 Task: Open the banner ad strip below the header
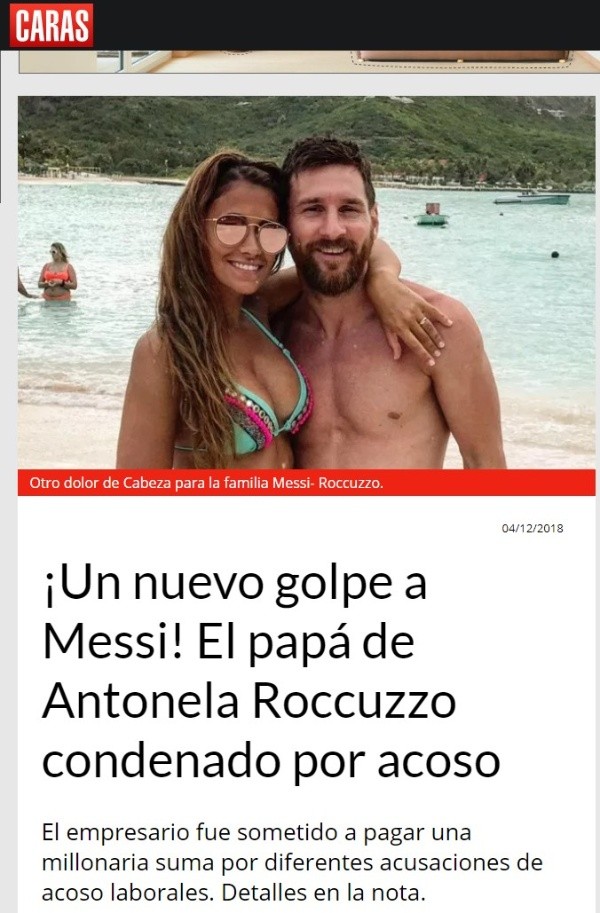pos(309,62)
